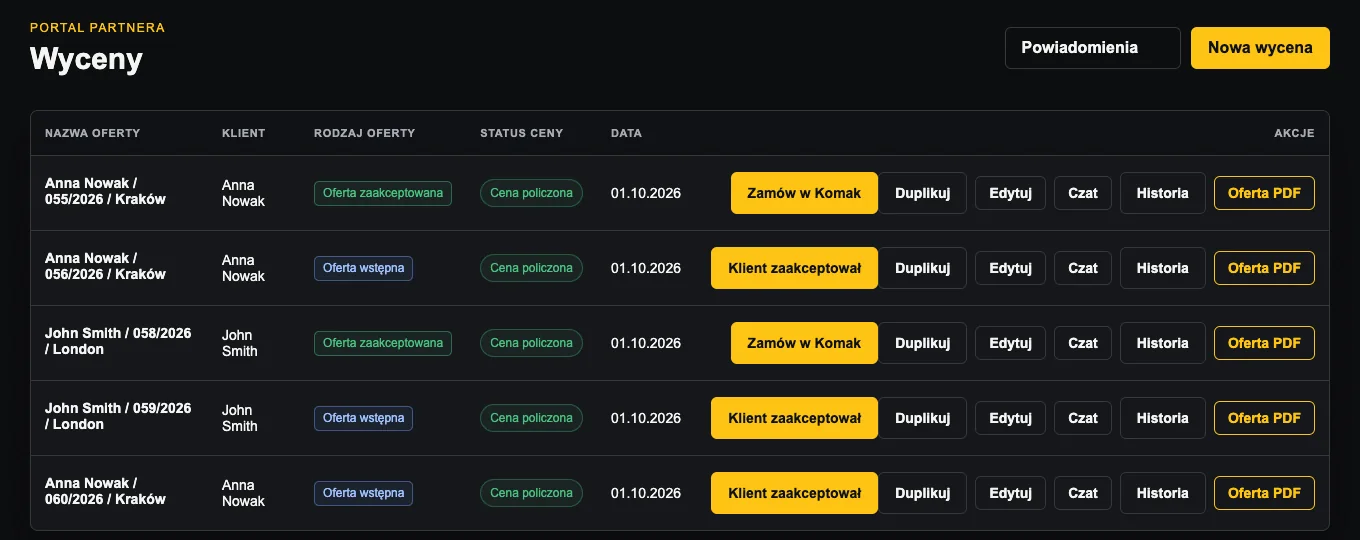Click the Wyceny page heading

86,59
